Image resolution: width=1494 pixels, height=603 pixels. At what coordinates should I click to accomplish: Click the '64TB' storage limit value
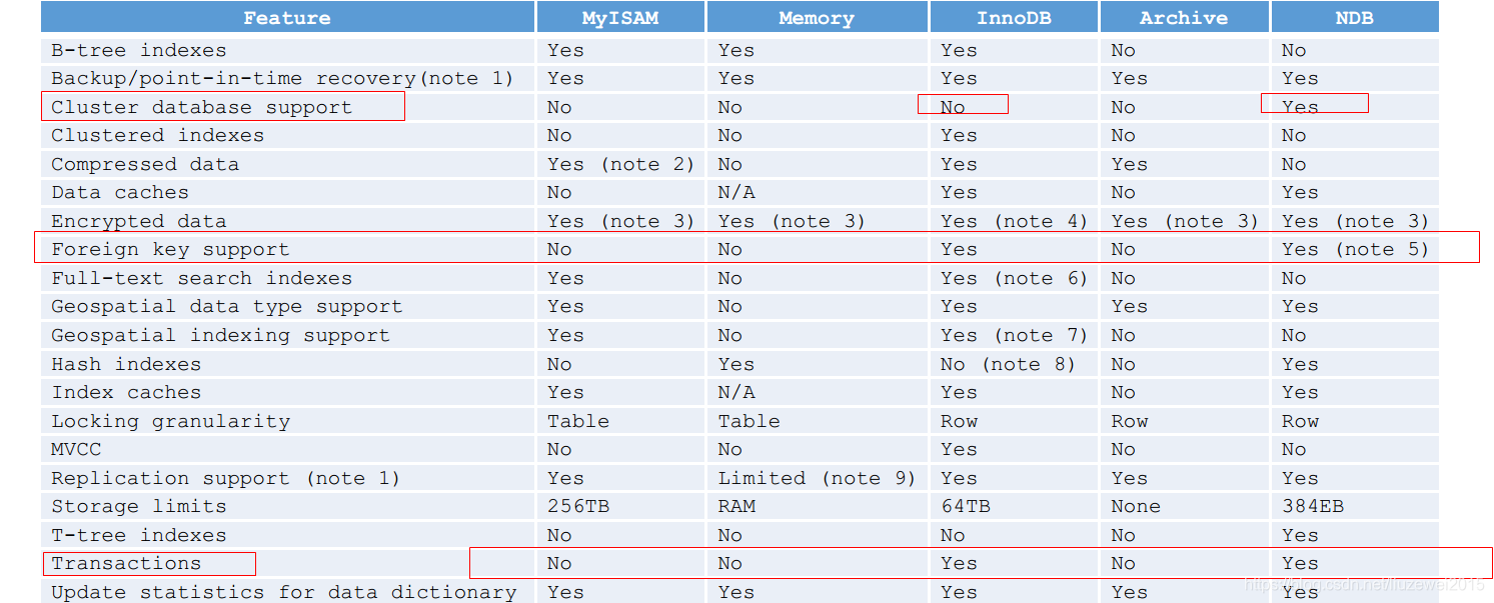pos(965,506)
